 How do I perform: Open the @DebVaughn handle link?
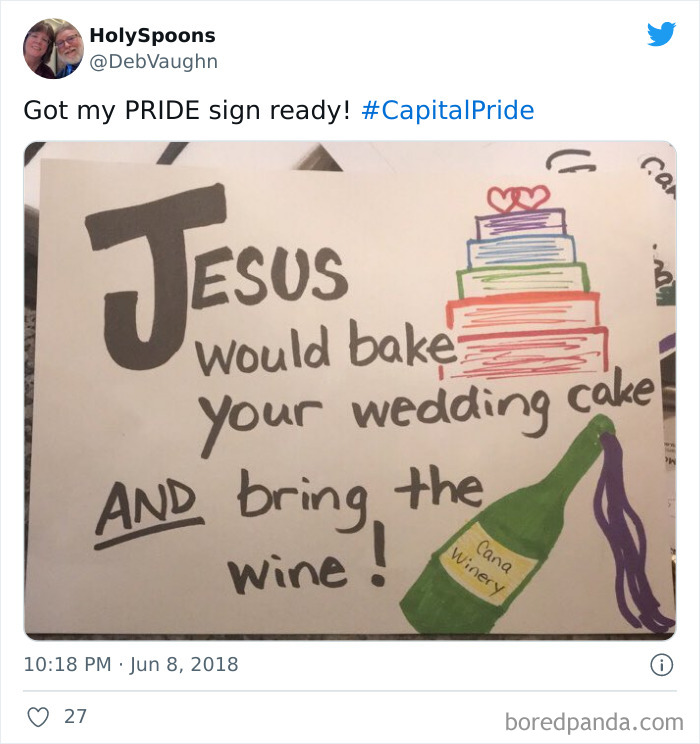tap(154, 62)
